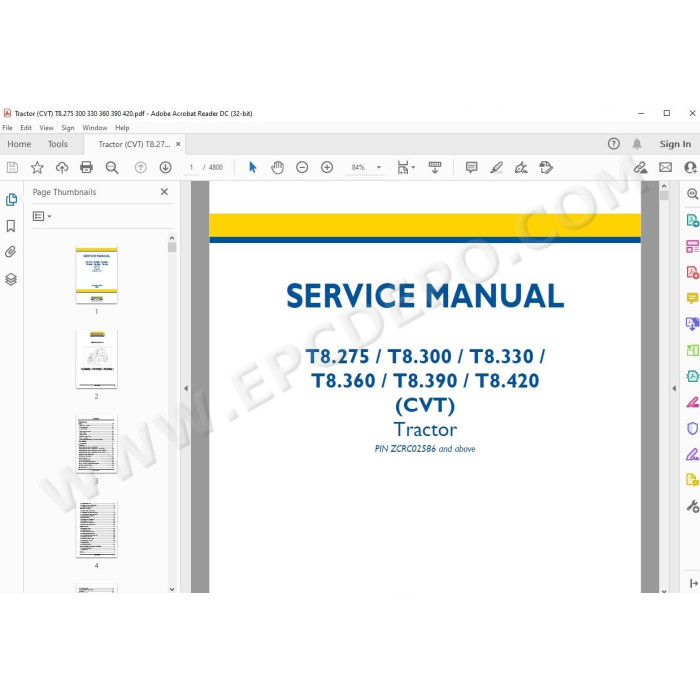Open the Comment tool in right pane
Screen dimensions: 700x700
692,298
